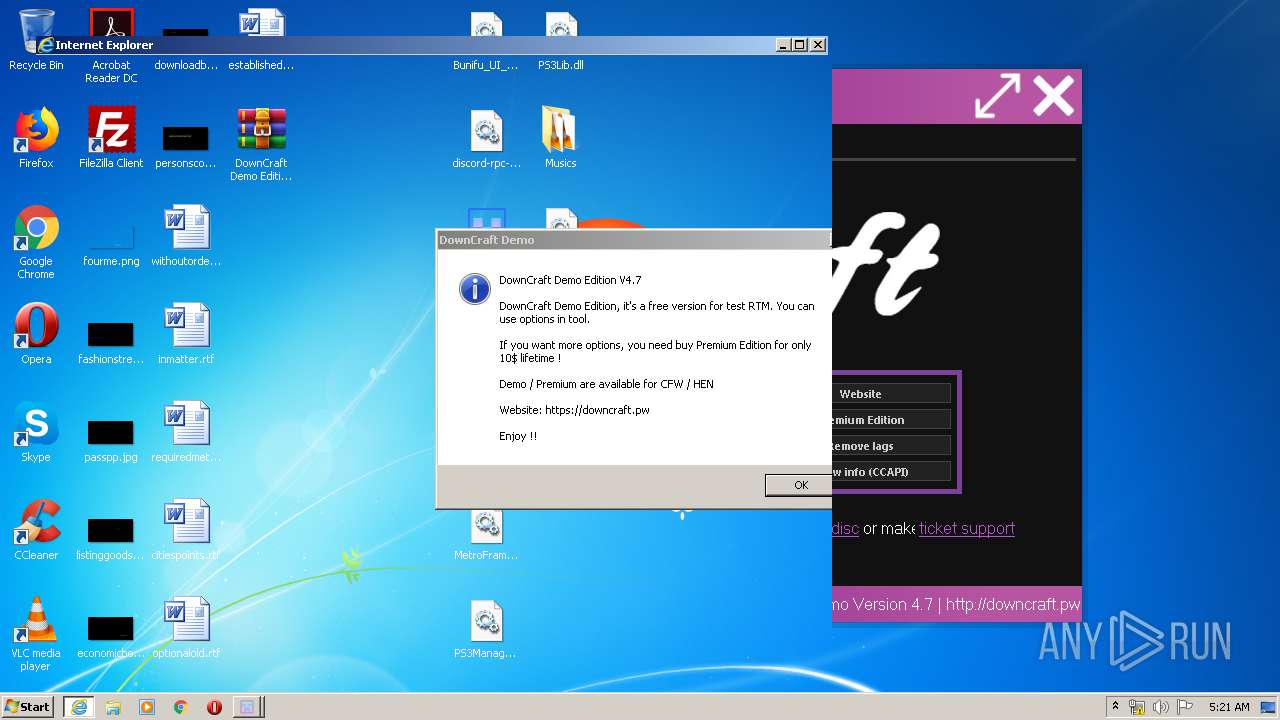The width and height of the screenshot is (1280, 720).
Task: Click the info (CCAPI) button
Action: tap(889, 472)
